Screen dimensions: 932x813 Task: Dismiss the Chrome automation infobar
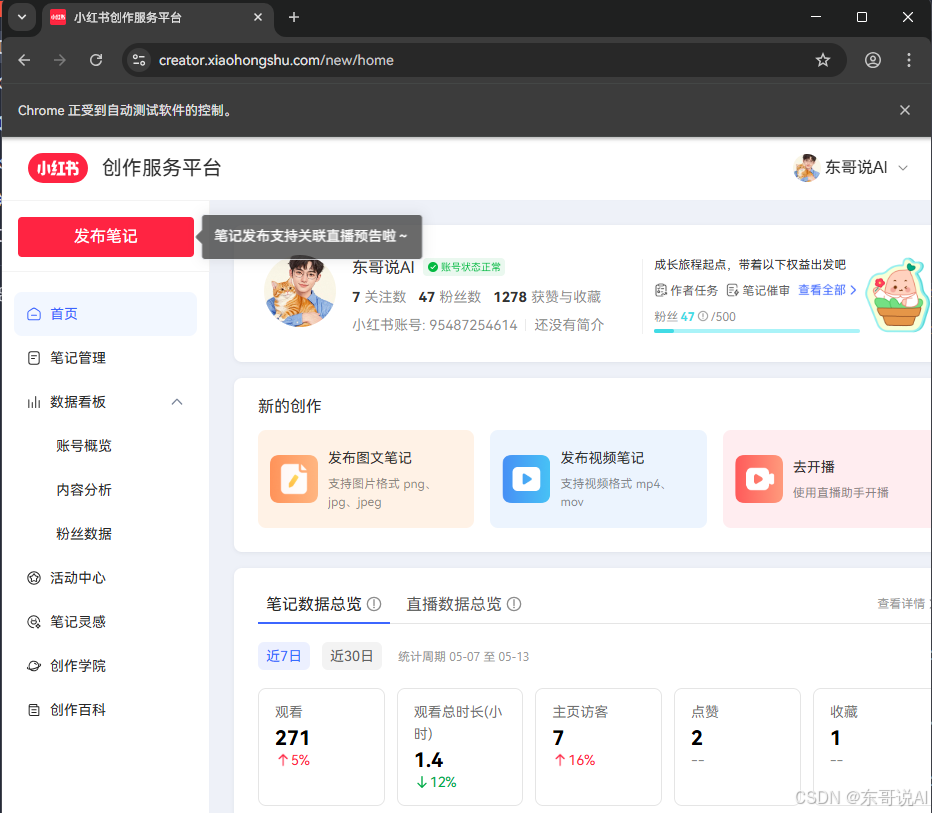point(905,111)
